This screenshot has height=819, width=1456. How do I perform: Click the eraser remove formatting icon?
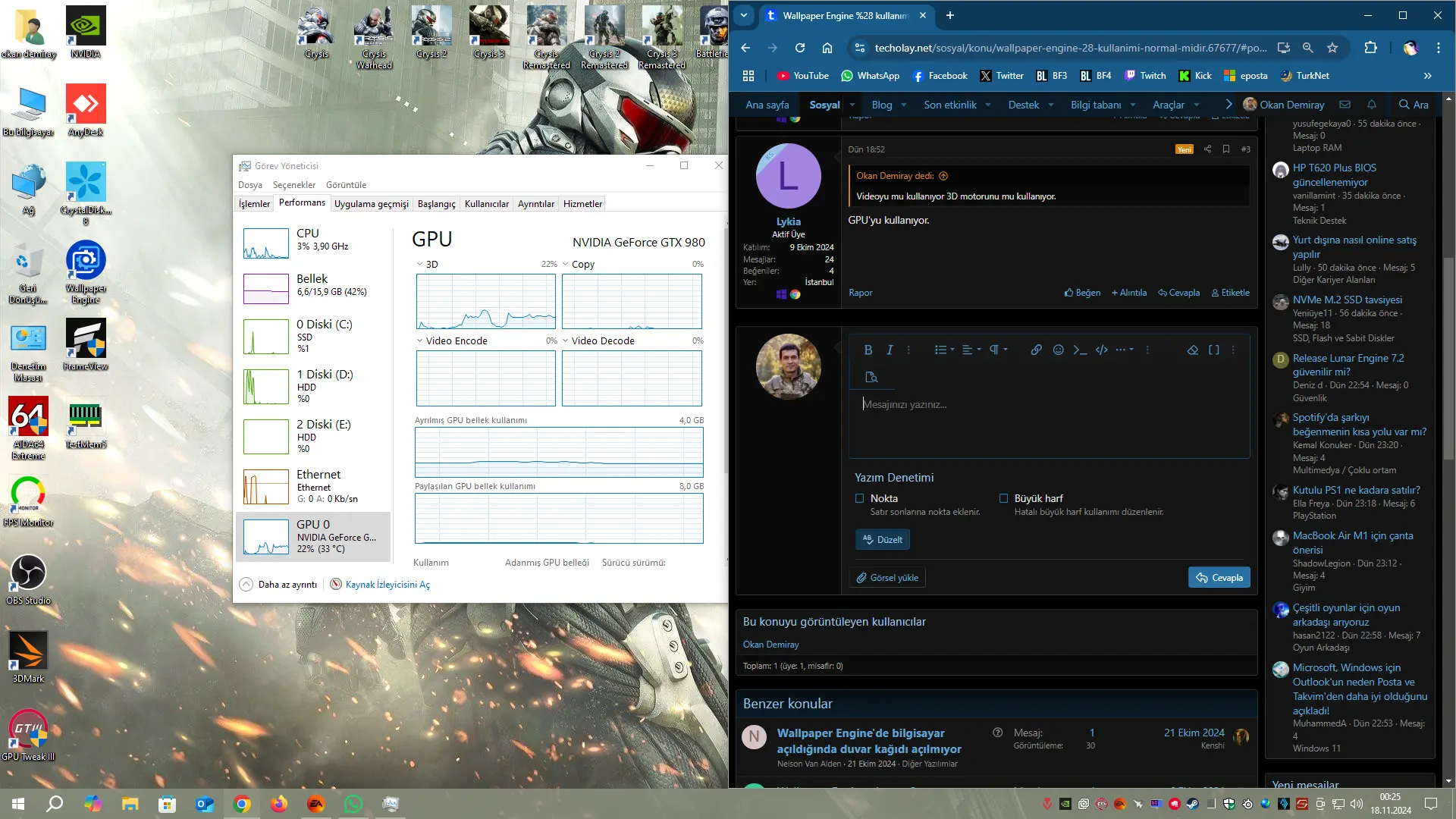click(1192, 350)
